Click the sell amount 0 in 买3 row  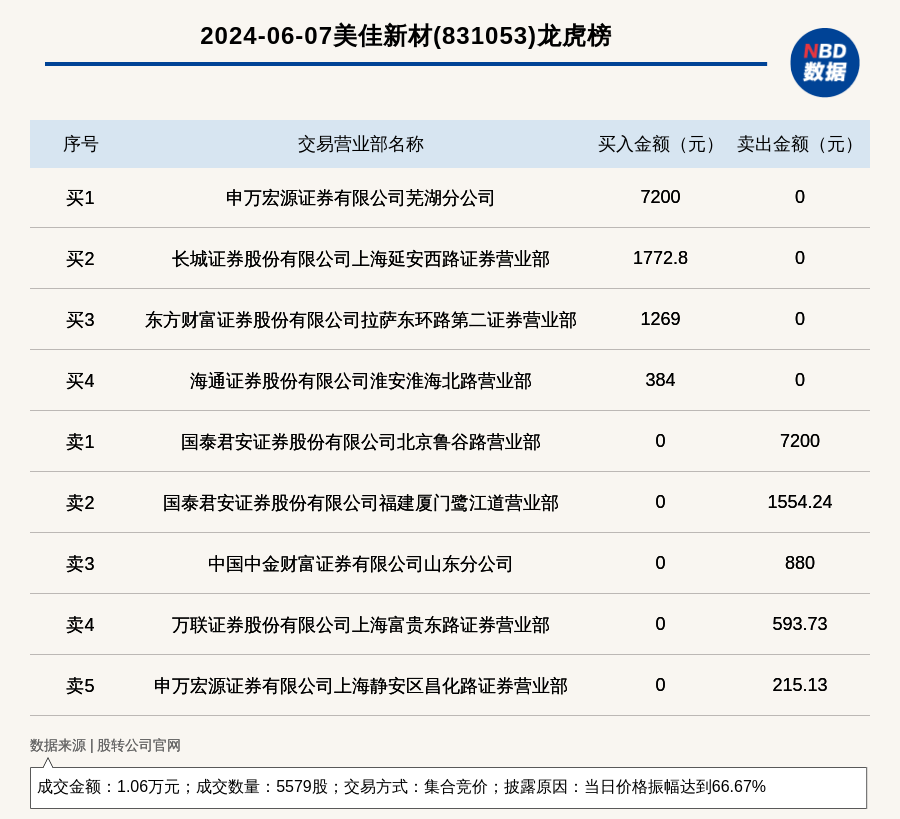point(800,319)
